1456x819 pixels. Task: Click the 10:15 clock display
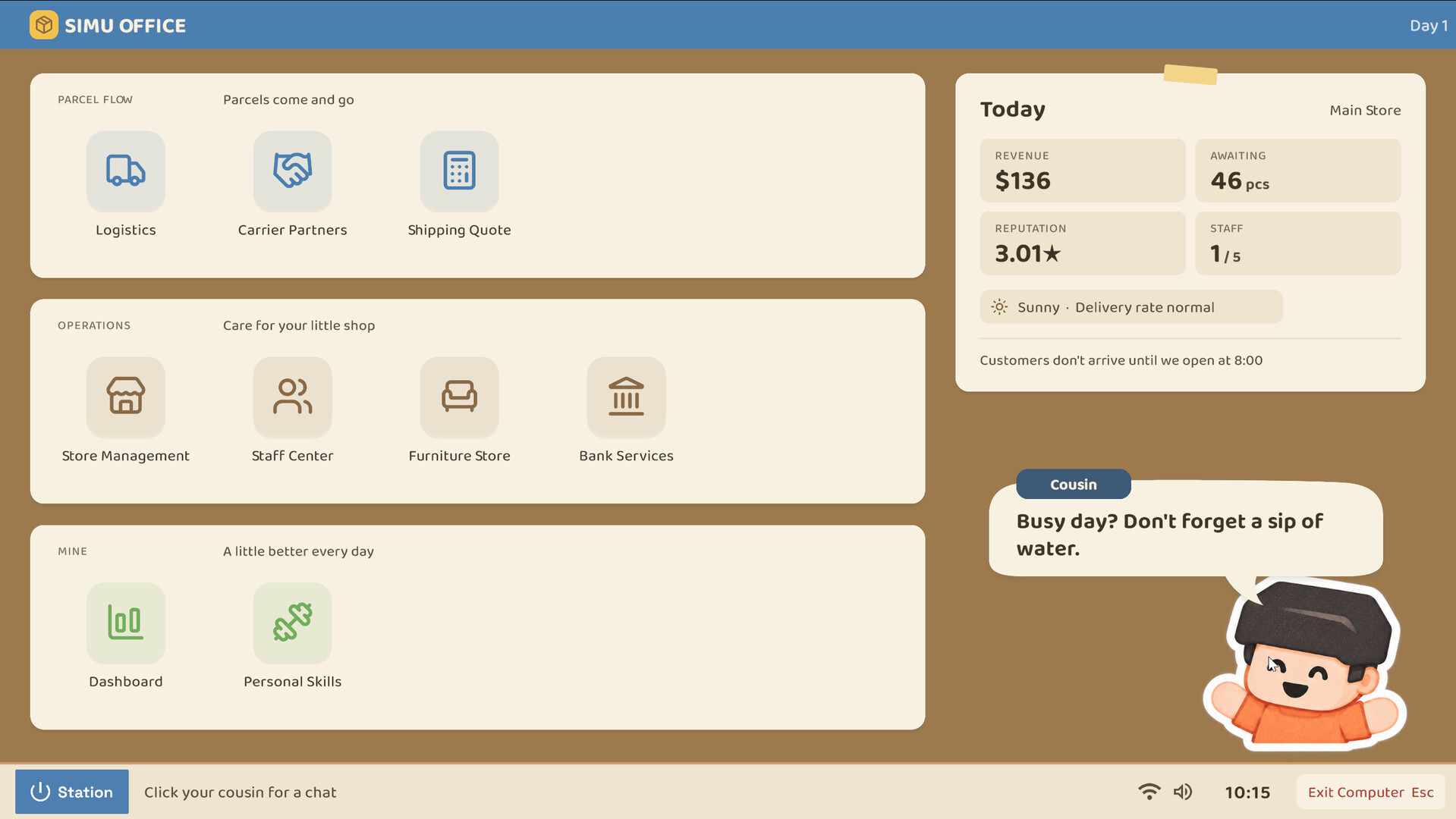pyautogui.click(x=1247, y=792)
